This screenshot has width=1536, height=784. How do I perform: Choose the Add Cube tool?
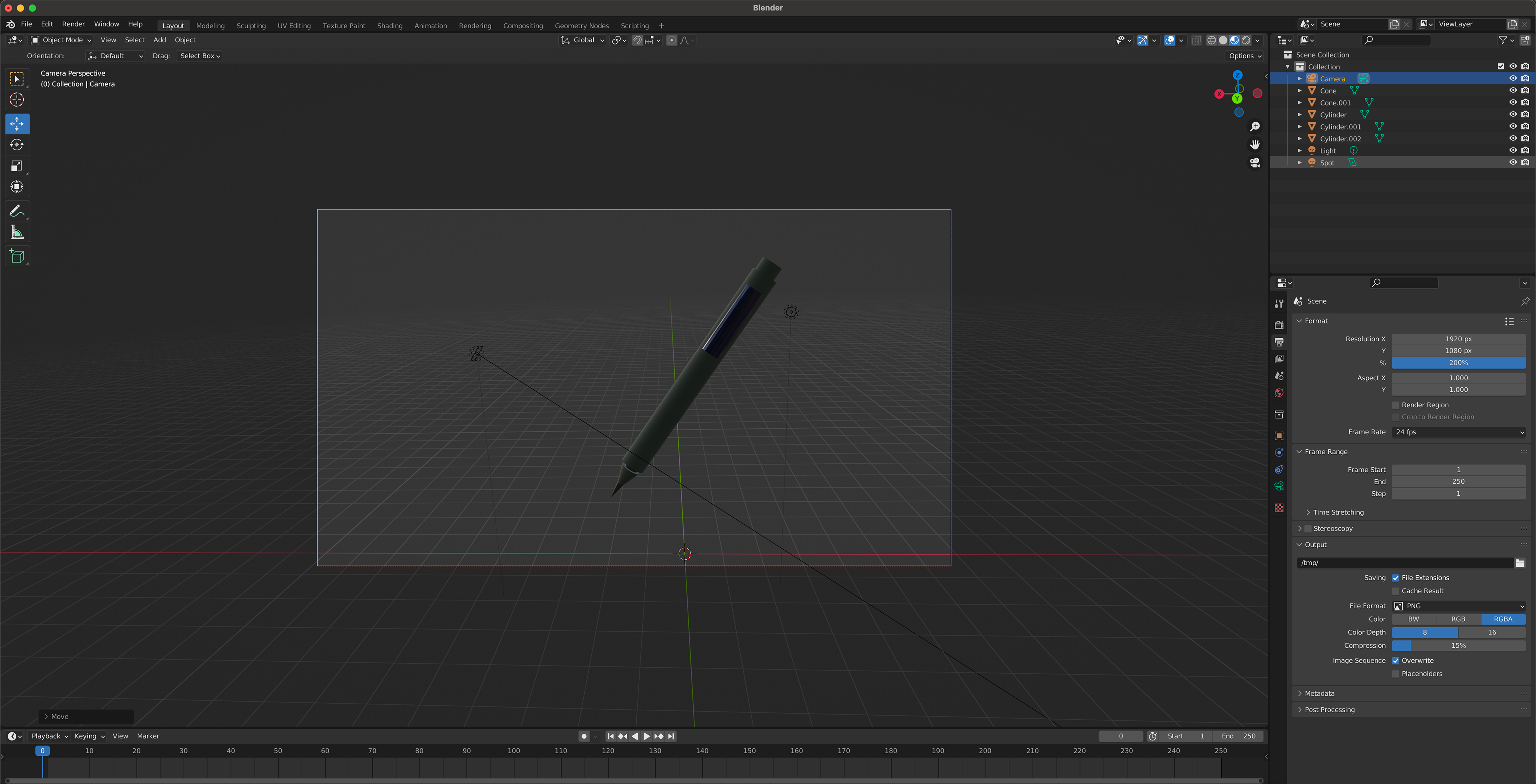17,256
